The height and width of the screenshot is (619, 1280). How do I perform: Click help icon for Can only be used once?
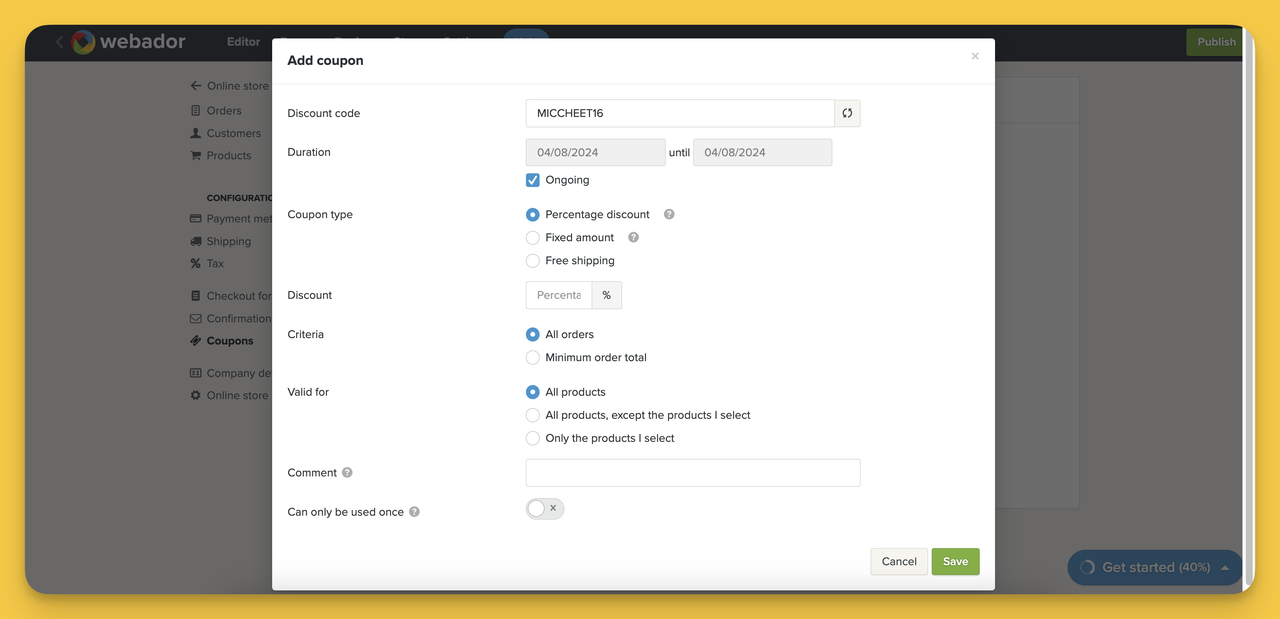[x=414, y=512]
